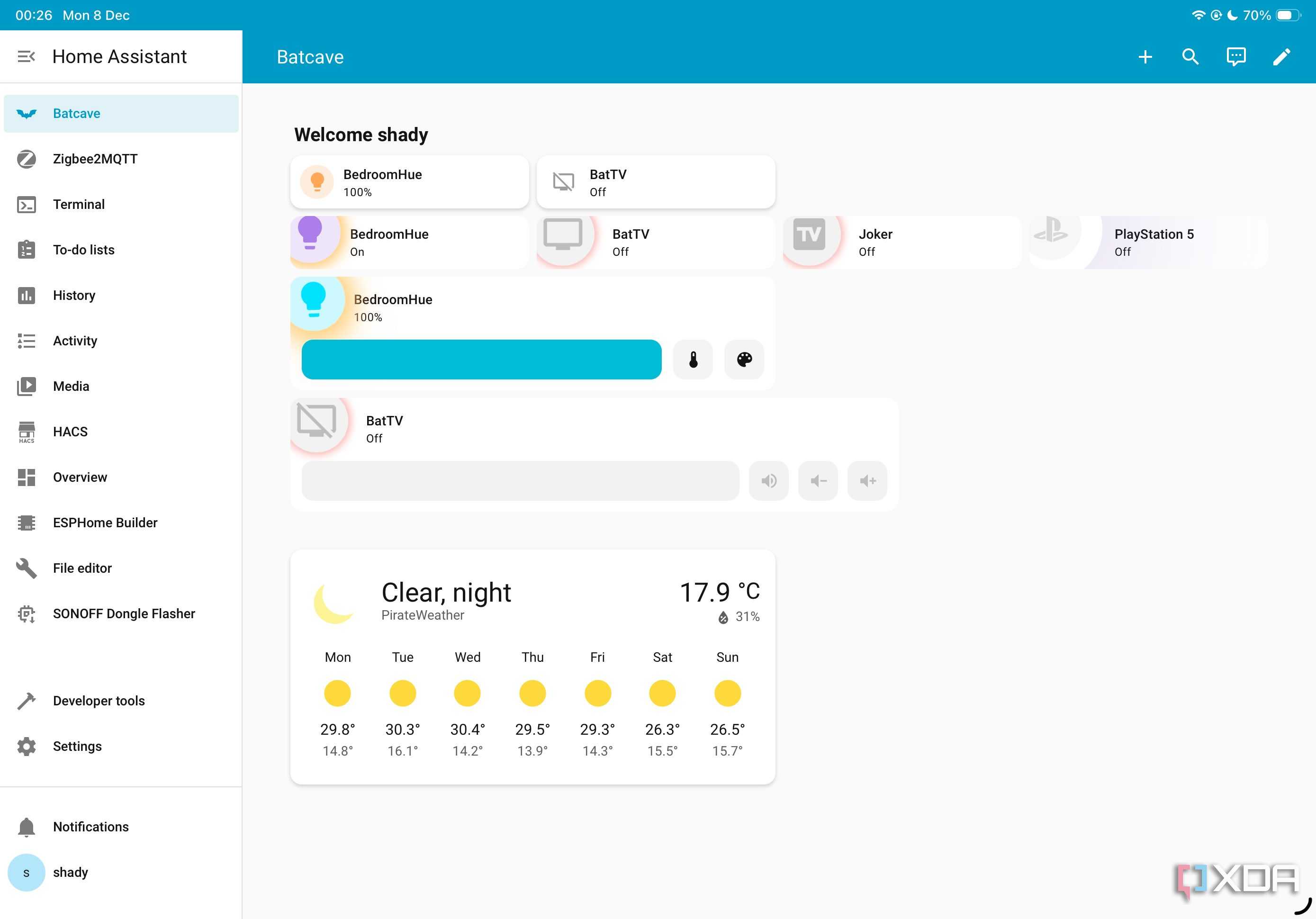
Task: Open shady user profile
Action: [x=121, y=873]
